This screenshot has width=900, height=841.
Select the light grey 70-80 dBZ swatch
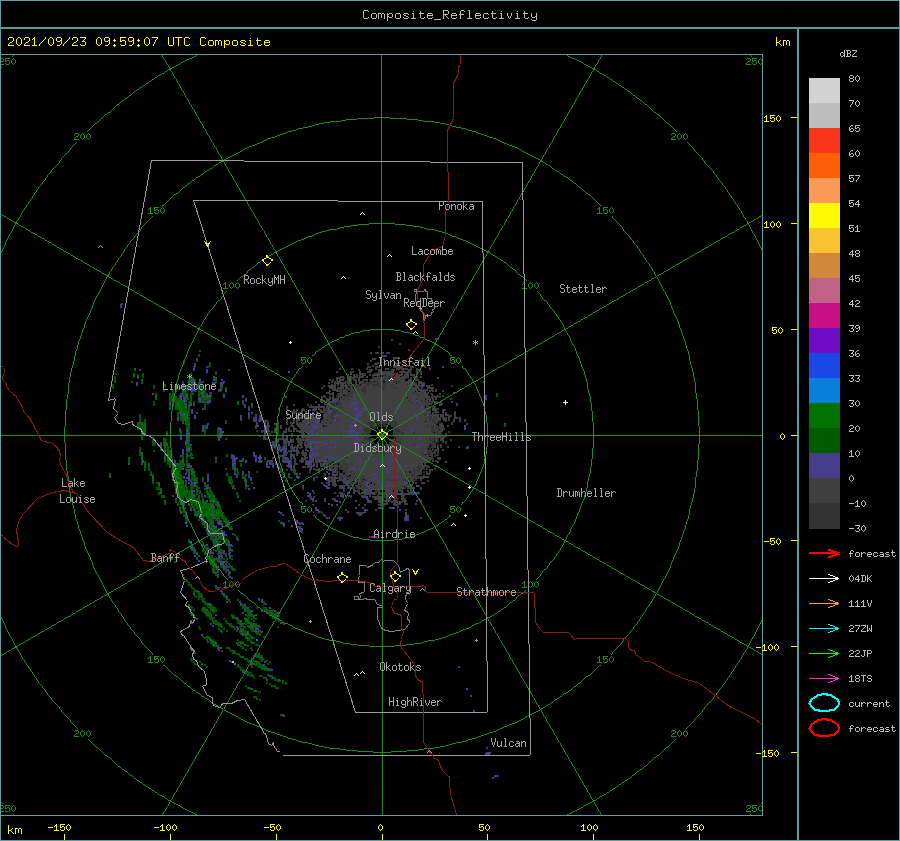click(x=824, y=91)
